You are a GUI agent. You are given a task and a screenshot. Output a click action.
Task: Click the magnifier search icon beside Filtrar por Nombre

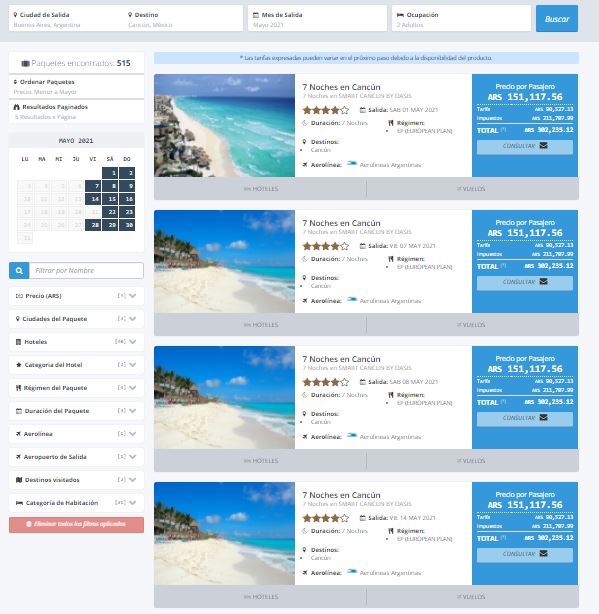[19, 271]
